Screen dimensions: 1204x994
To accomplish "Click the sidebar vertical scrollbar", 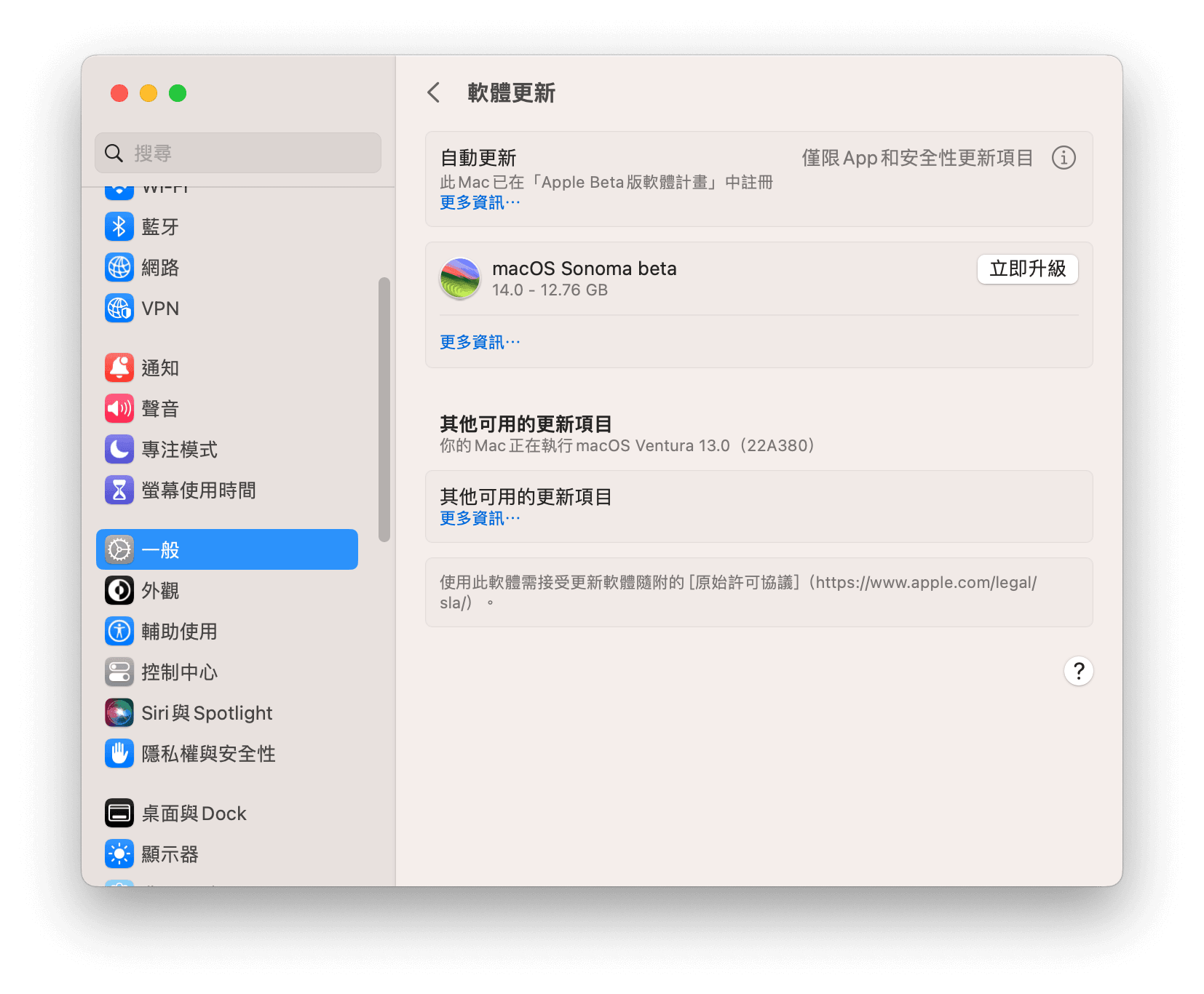I will [x=384, y=410].
